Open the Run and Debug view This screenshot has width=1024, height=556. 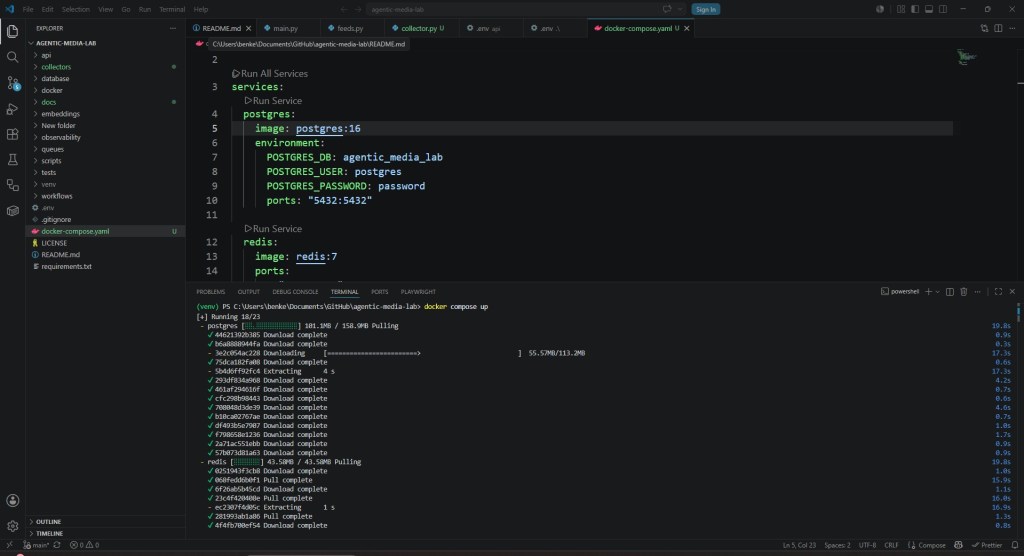pyautogui.click(x=12, y=108)
